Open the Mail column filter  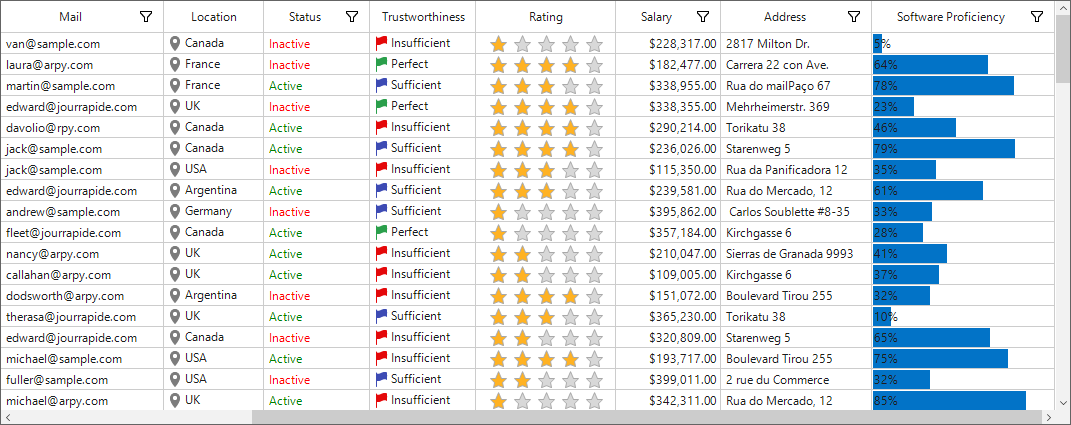[145, 17]
